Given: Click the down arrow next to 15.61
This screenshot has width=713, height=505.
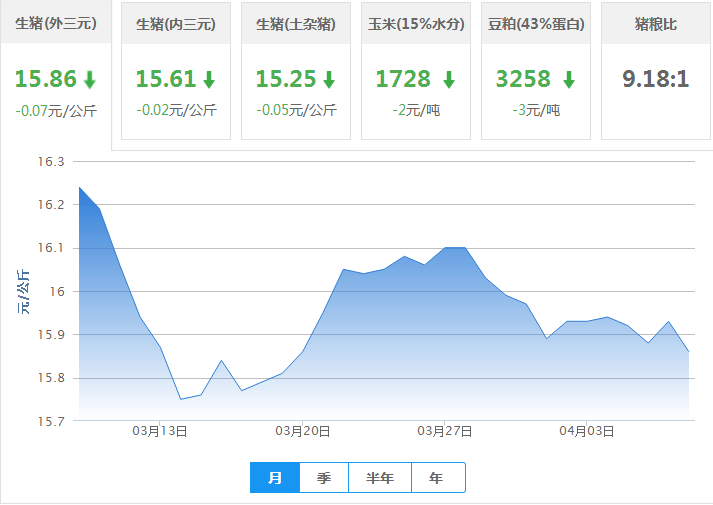Looking at the screenshot, I should point(209,80).
